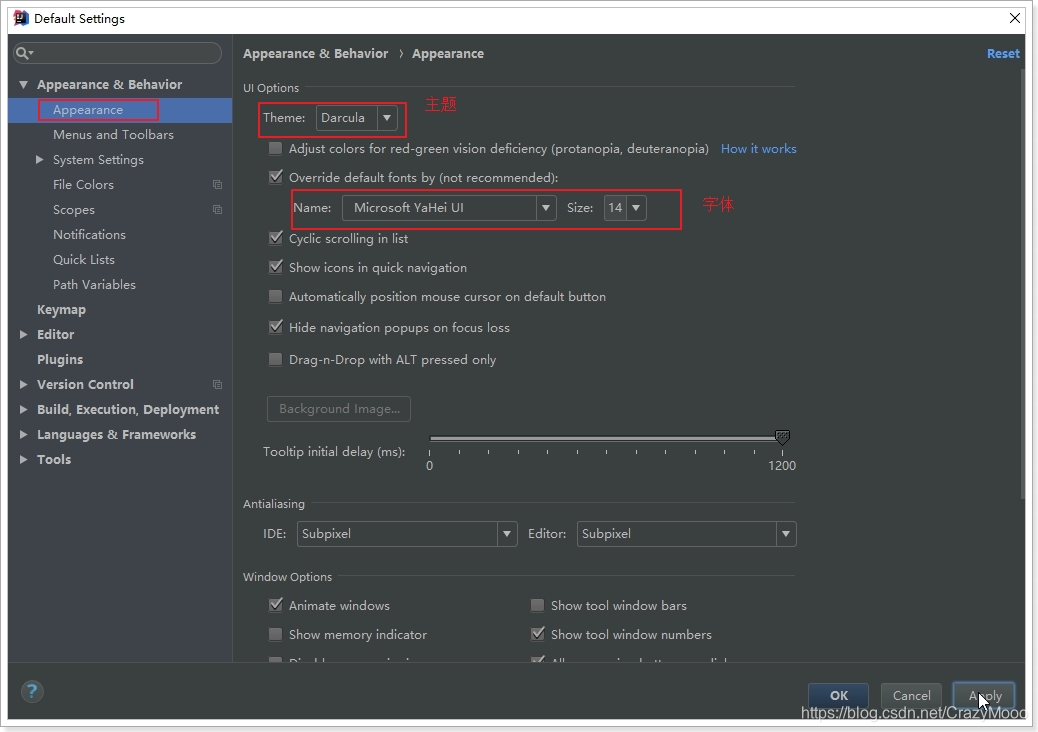Click the File Colors project-level icon
The width and height of the screenshot is (1038, 732).
point(217,185)
